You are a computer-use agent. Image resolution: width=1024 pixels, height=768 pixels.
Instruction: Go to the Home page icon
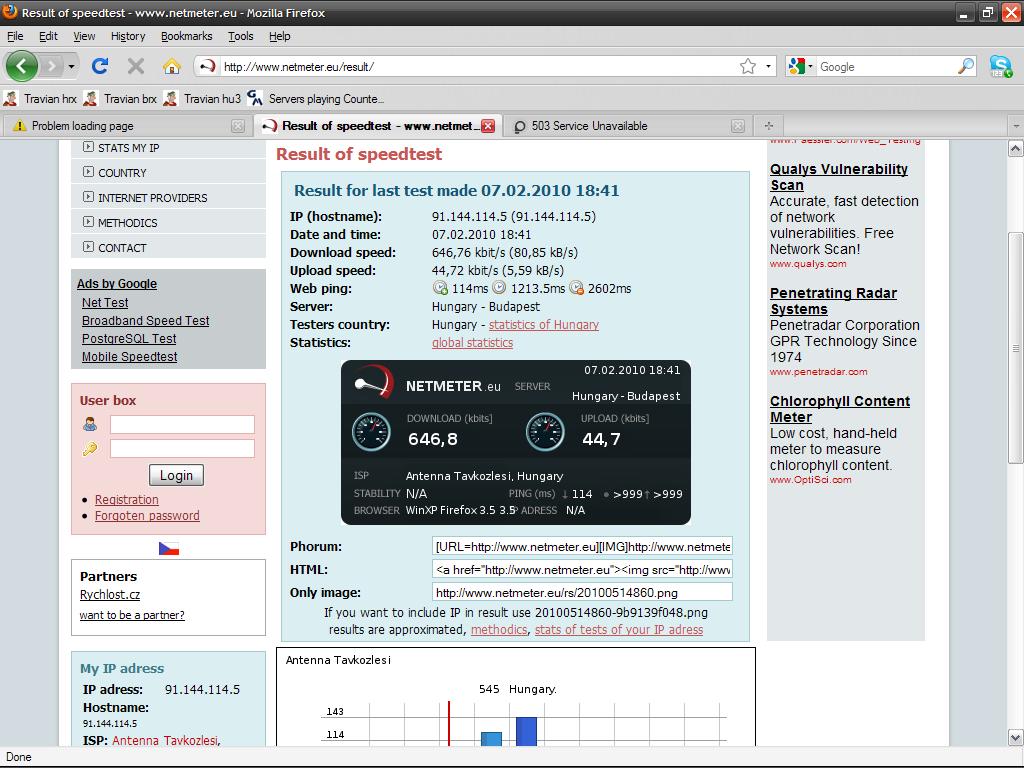point(172,66)
